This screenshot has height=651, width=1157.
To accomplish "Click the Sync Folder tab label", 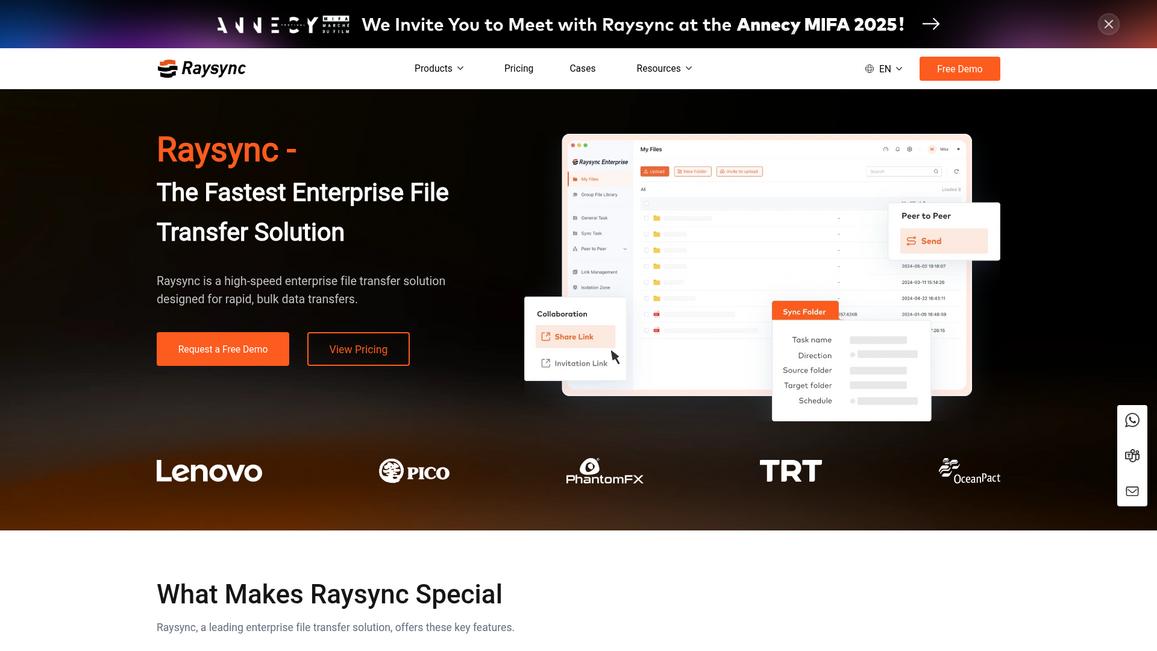I will [x=804, y=311].
